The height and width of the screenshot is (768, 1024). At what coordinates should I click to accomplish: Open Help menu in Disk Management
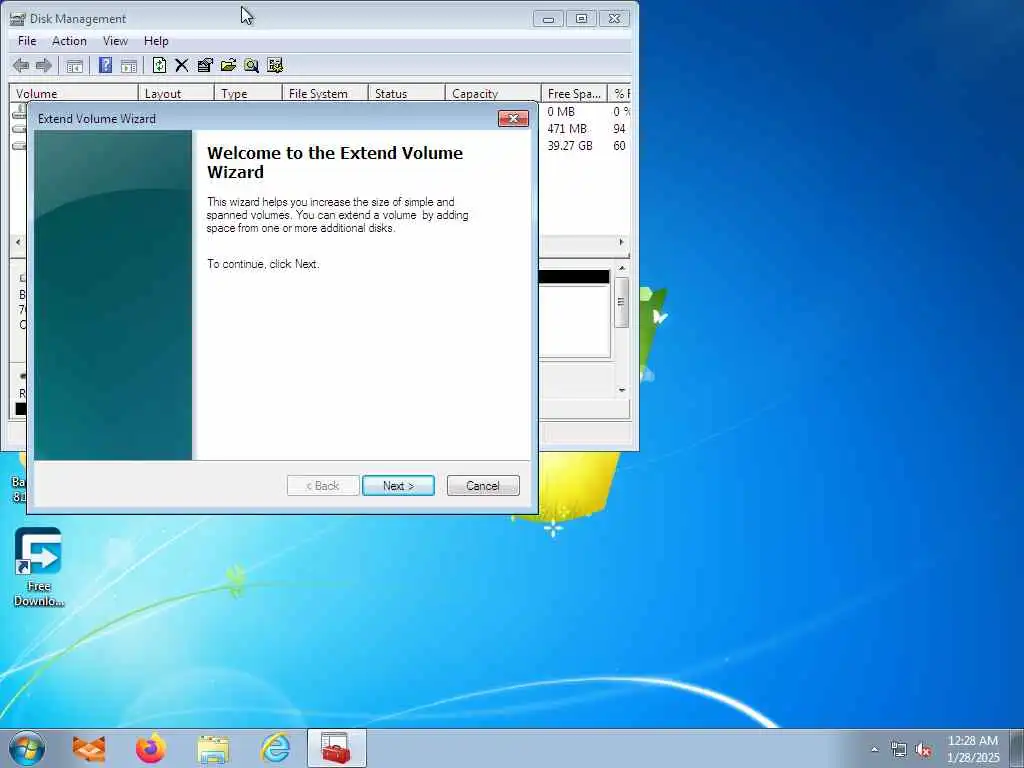(156, 40)
